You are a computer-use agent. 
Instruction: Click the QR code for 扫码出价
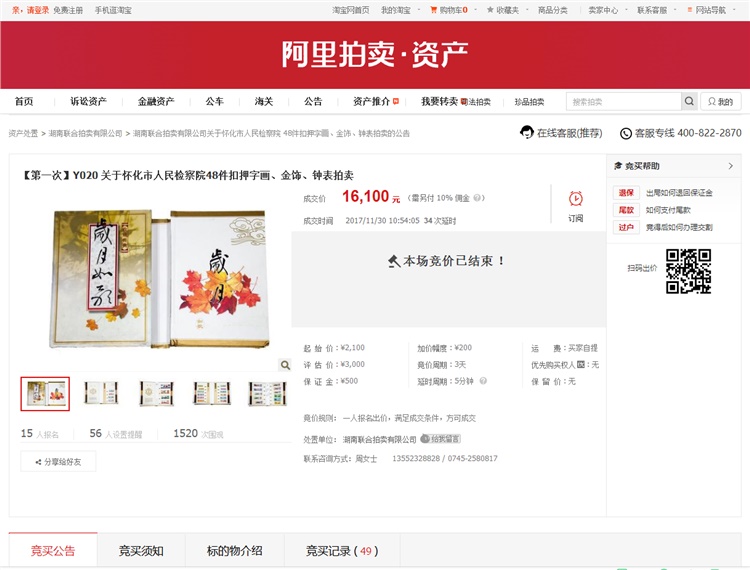(688, 270)
